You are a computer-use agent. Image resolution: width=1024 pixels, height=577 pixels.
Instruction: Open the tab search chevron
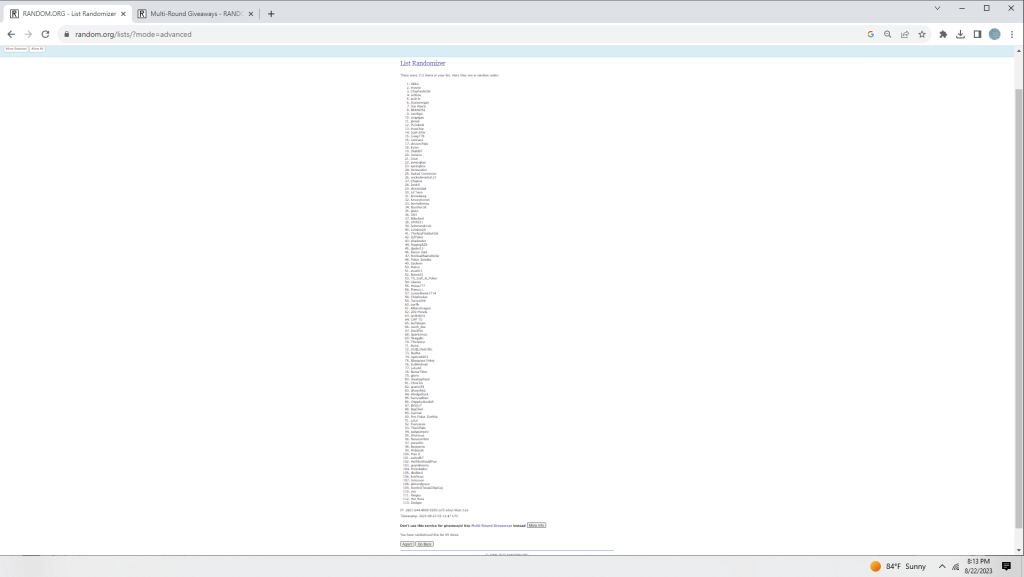coord(937,8)
